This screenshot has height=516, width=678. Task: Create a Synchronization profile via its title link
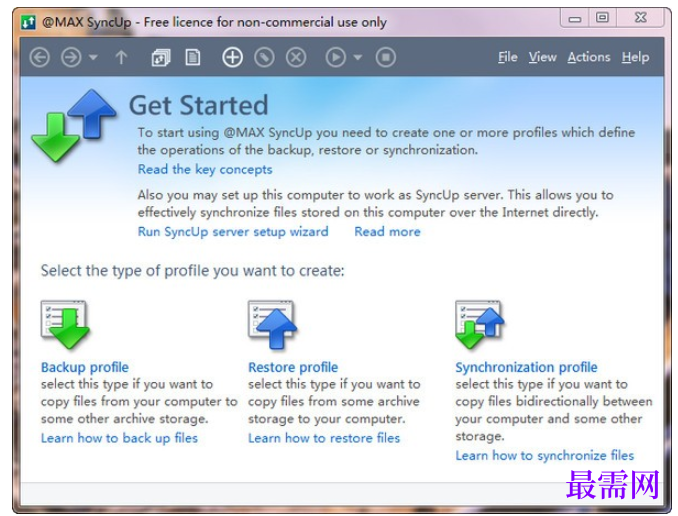click(526, 367)
